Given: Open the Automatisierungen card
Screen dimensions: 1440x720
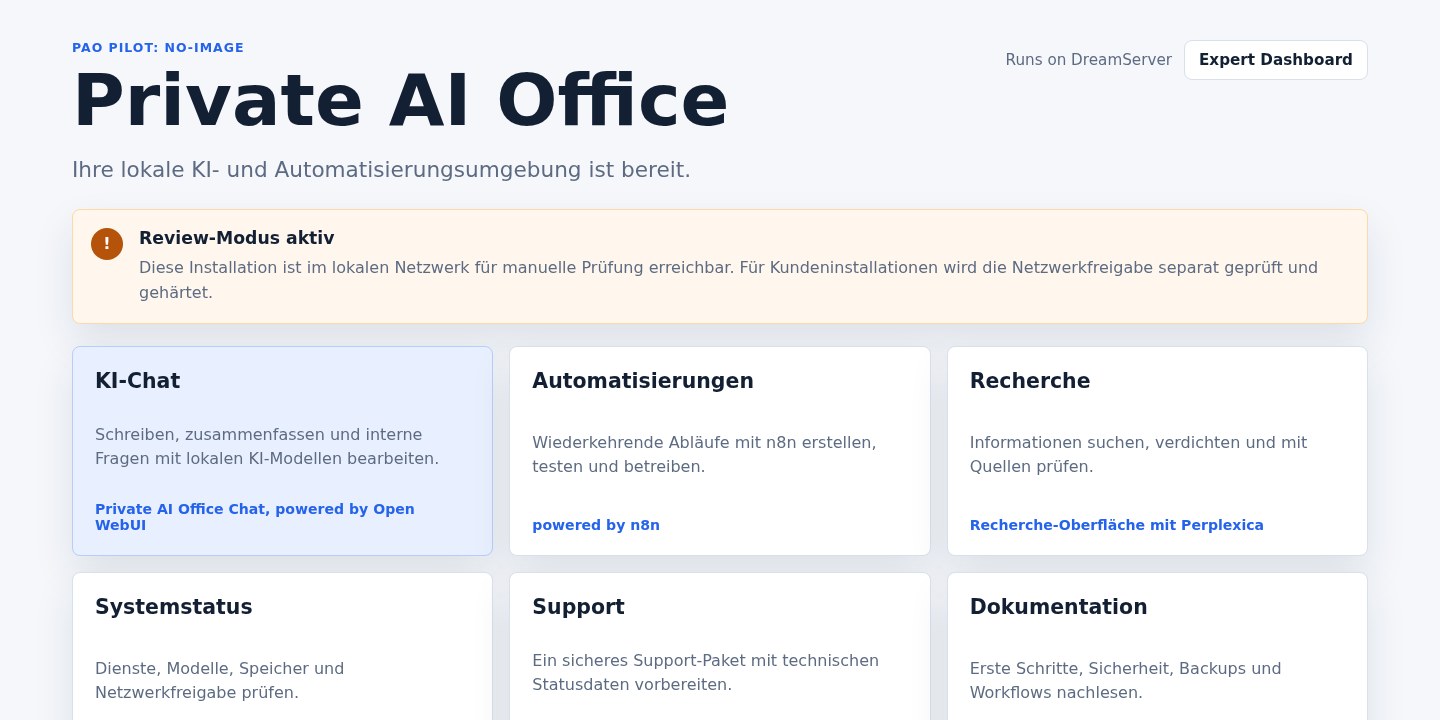Looking at the screenshot, I should point(720,451).
